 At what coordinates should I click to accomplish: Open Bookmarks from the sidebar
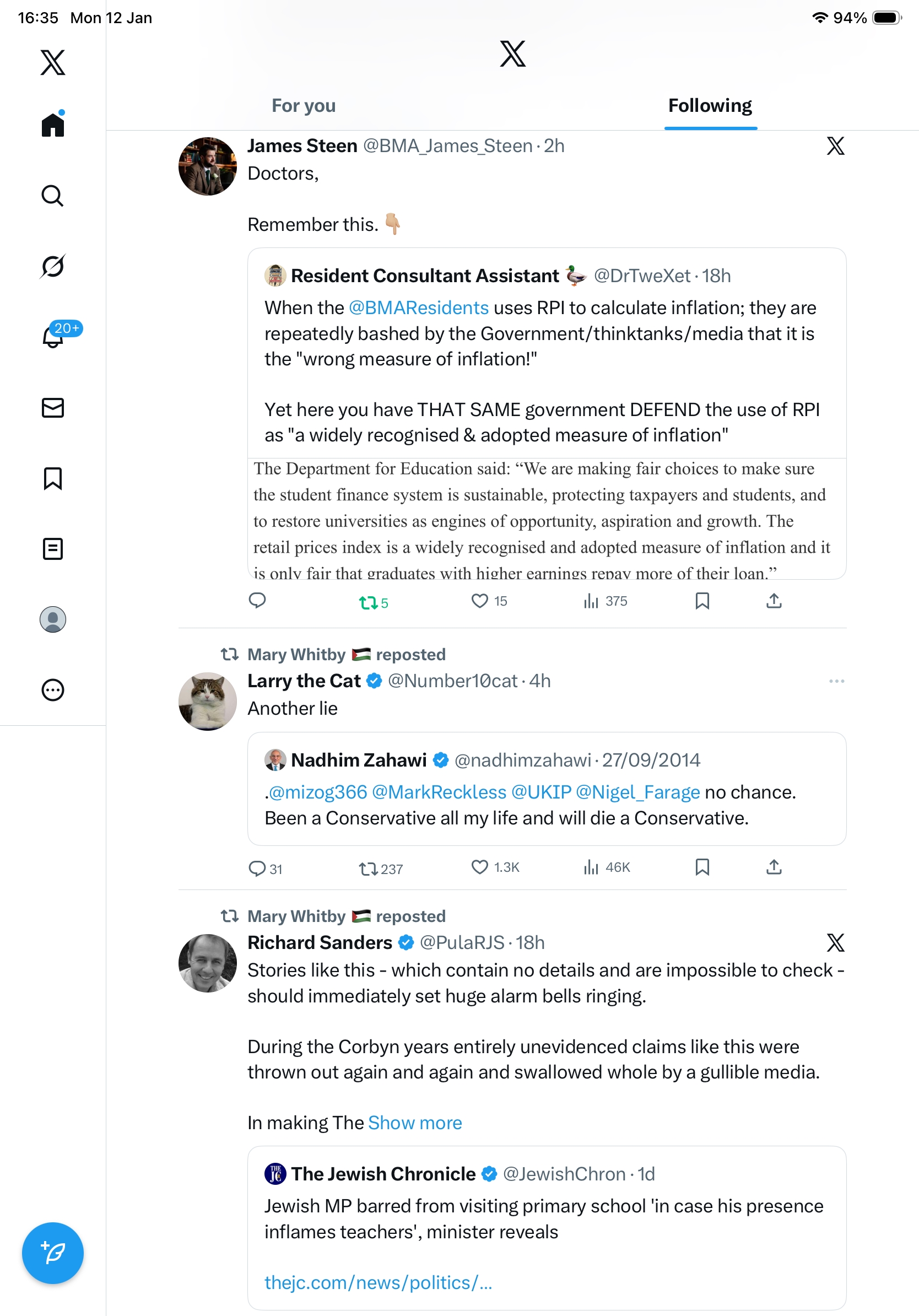tap(52, 478)
